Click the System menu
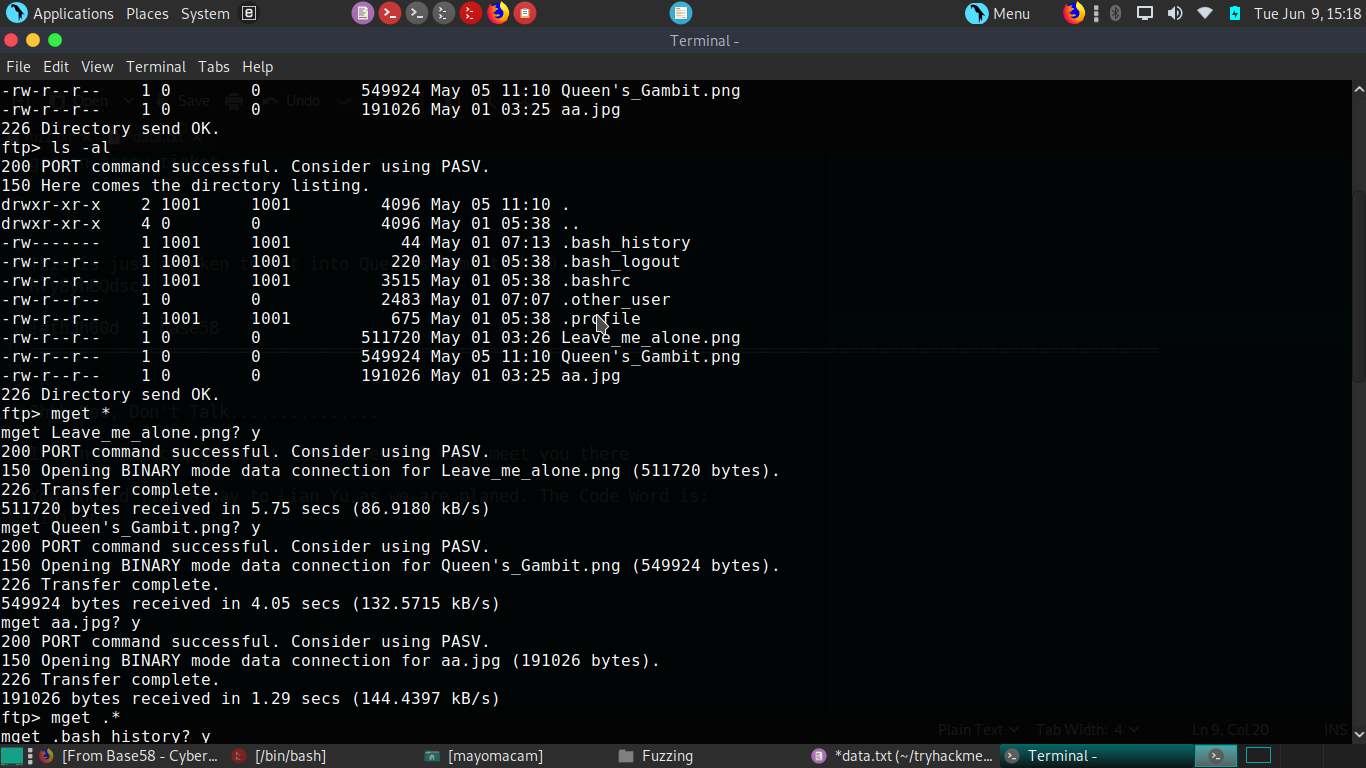The width and height of the screenshot is (1366, 768). 205,14
